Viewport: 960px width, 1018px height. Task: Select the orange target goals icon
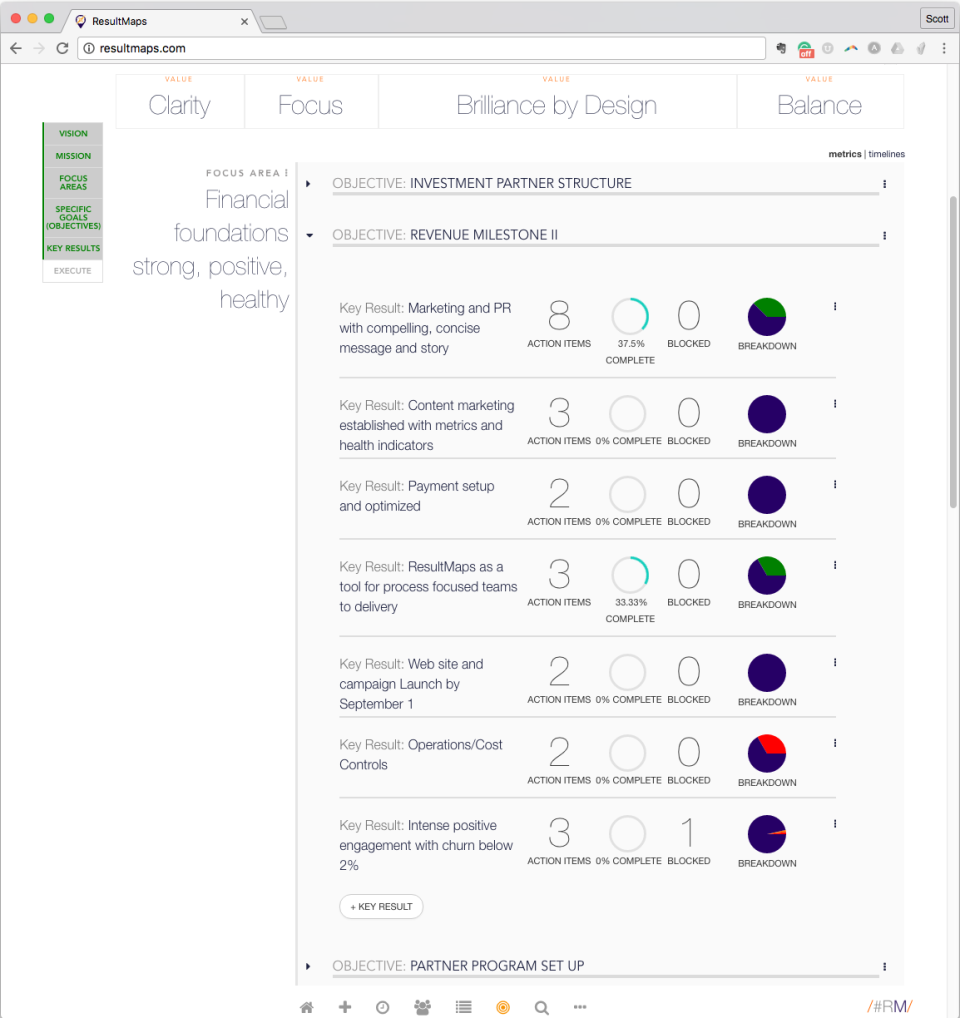coord(503,1007)
